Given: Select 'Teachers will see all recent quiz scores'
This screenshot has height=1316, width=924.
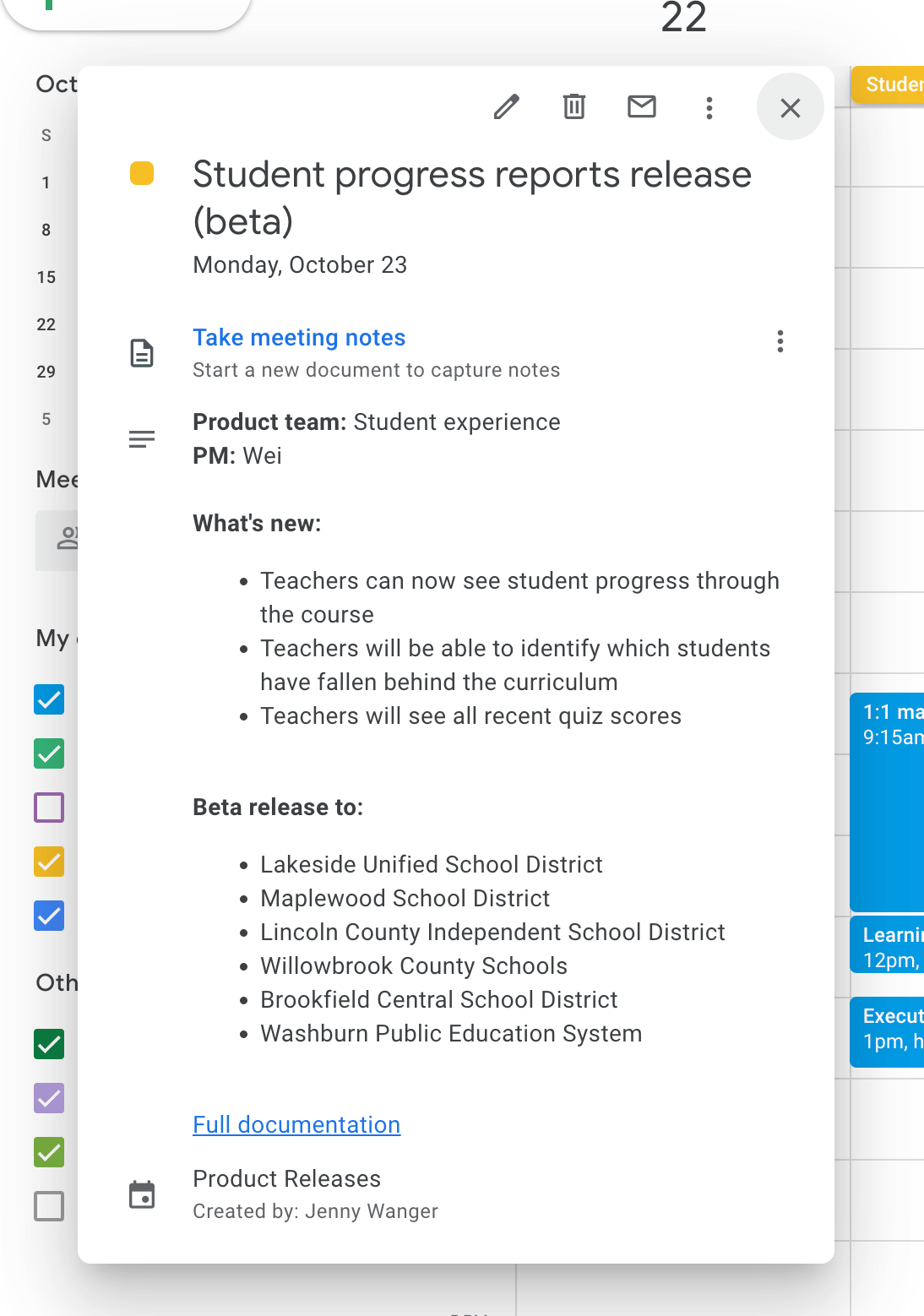Looking at the screenshot, I should click(x=470, y=715).
